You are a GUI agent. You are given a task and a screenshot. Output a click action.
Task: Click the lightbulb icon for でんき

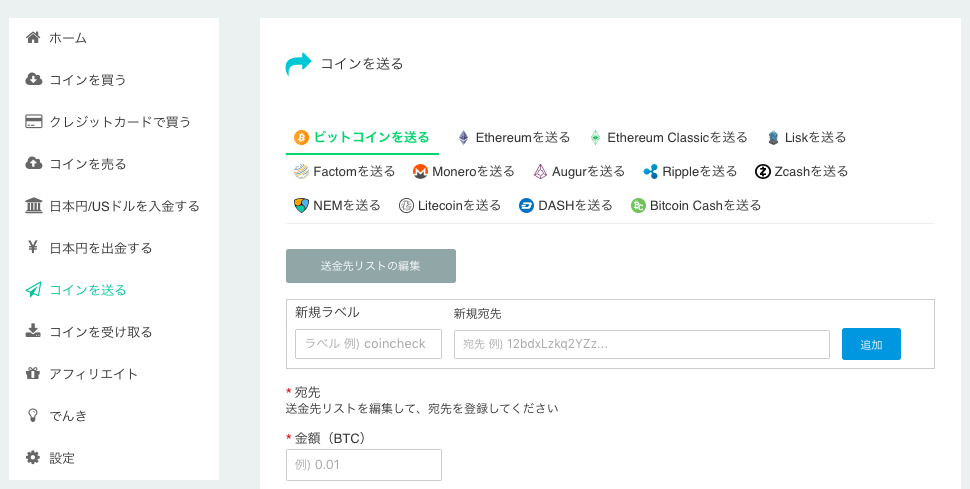(33, 416)
